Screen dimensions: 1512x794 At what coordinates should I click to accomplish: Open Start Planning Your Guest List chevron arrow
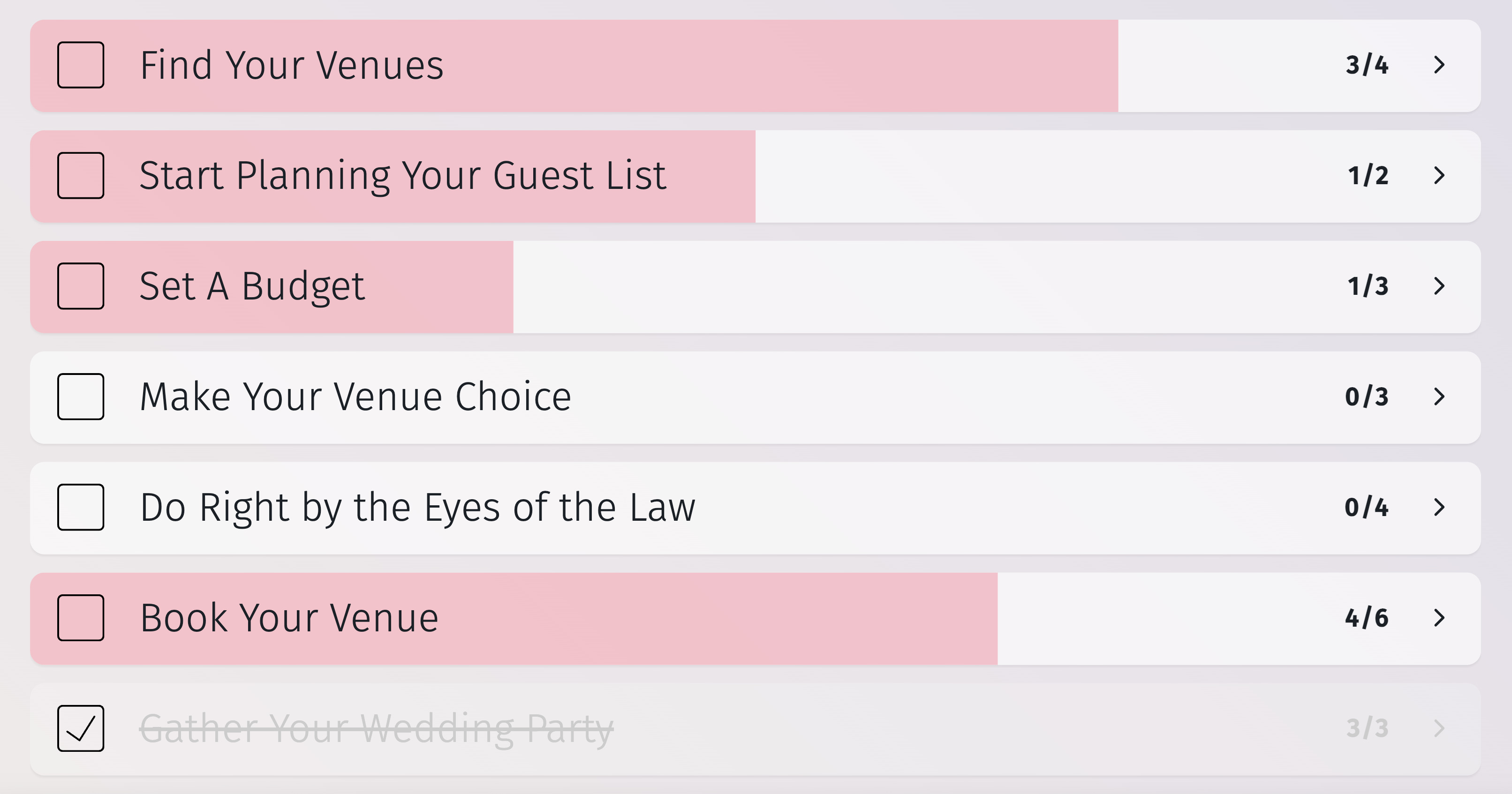pyautogui.click(x=1439, y=175)
